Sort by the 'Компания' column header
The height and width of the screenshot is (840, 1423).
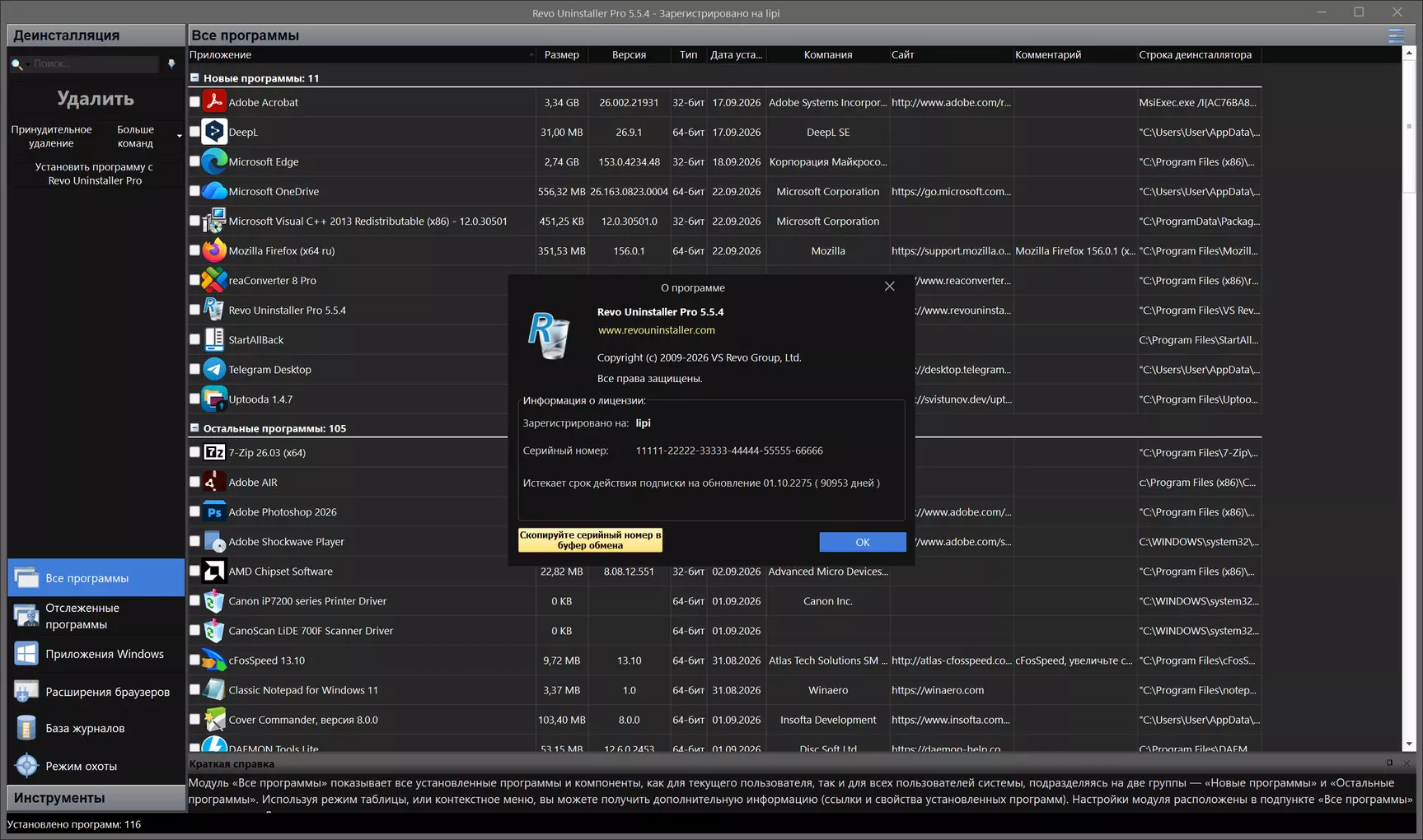pos(828,54)
